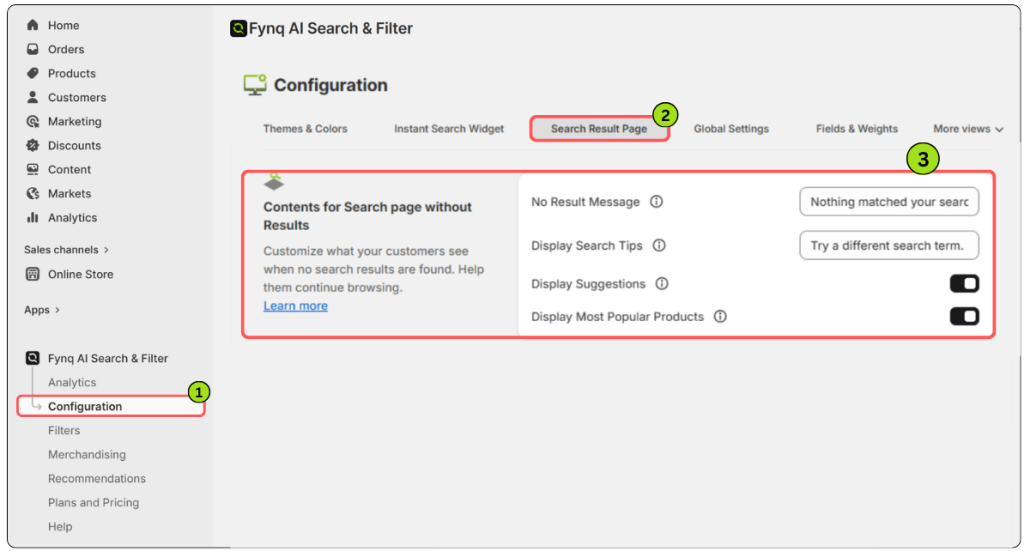Click the Configuration page title
The height and width of the screenshot is (551, 1024).
[330, 85]
